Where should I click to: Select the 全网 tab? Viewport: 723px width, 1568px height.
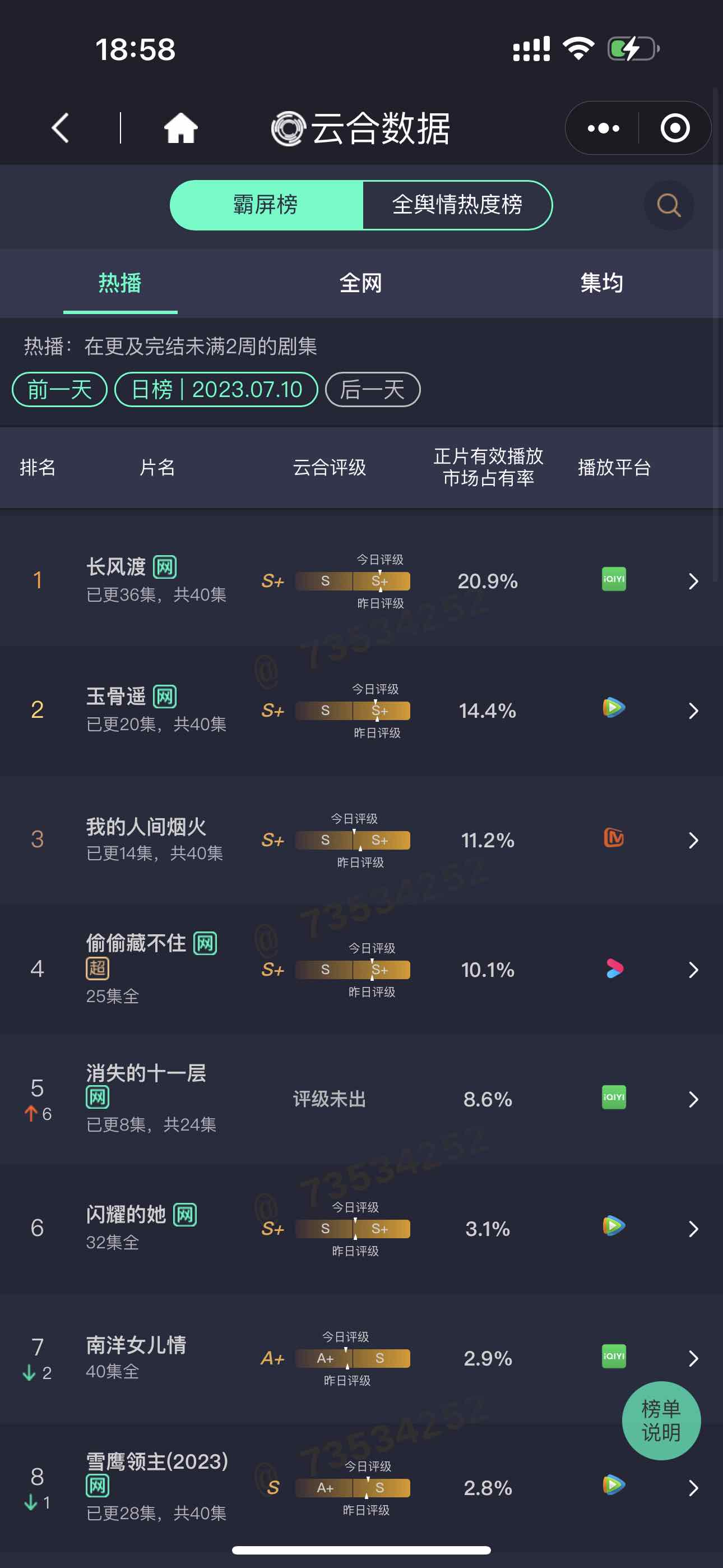tap(361, 283)
